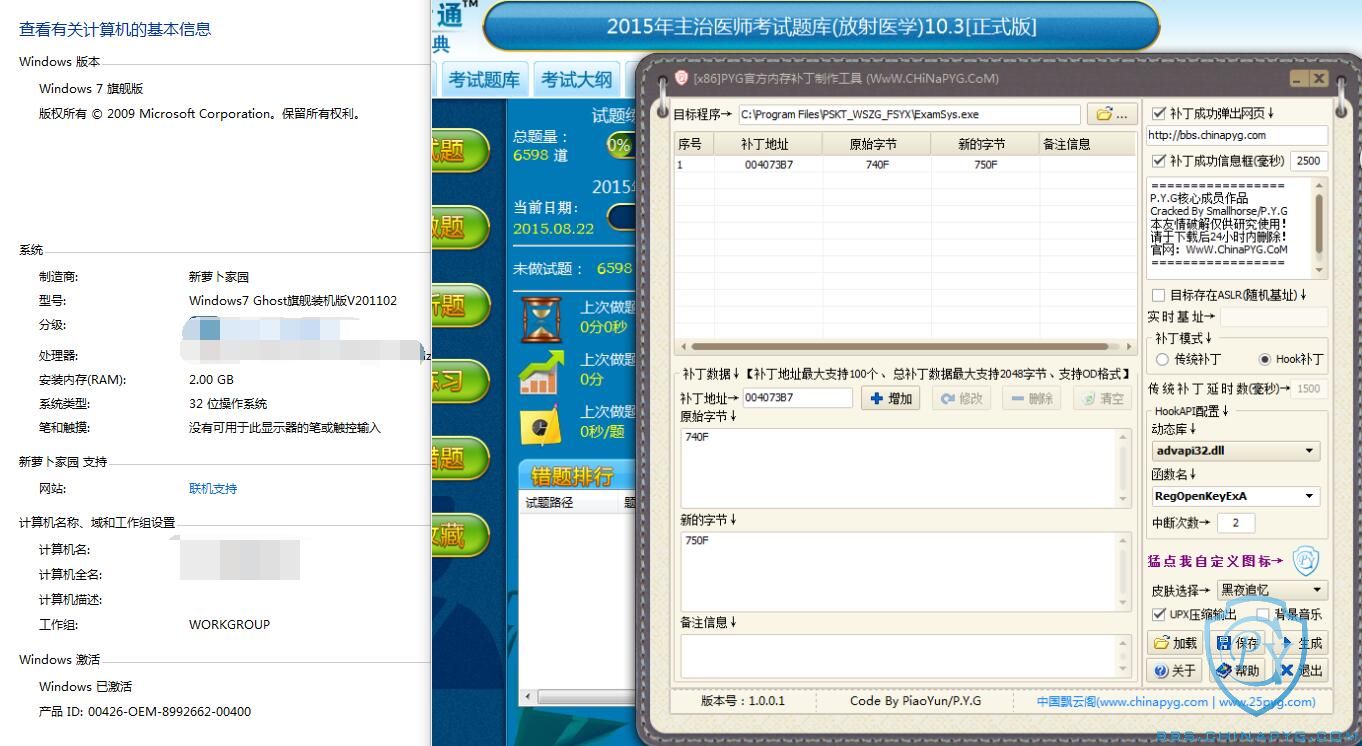Click the 联机支持 link in system info

click(213, 489)
